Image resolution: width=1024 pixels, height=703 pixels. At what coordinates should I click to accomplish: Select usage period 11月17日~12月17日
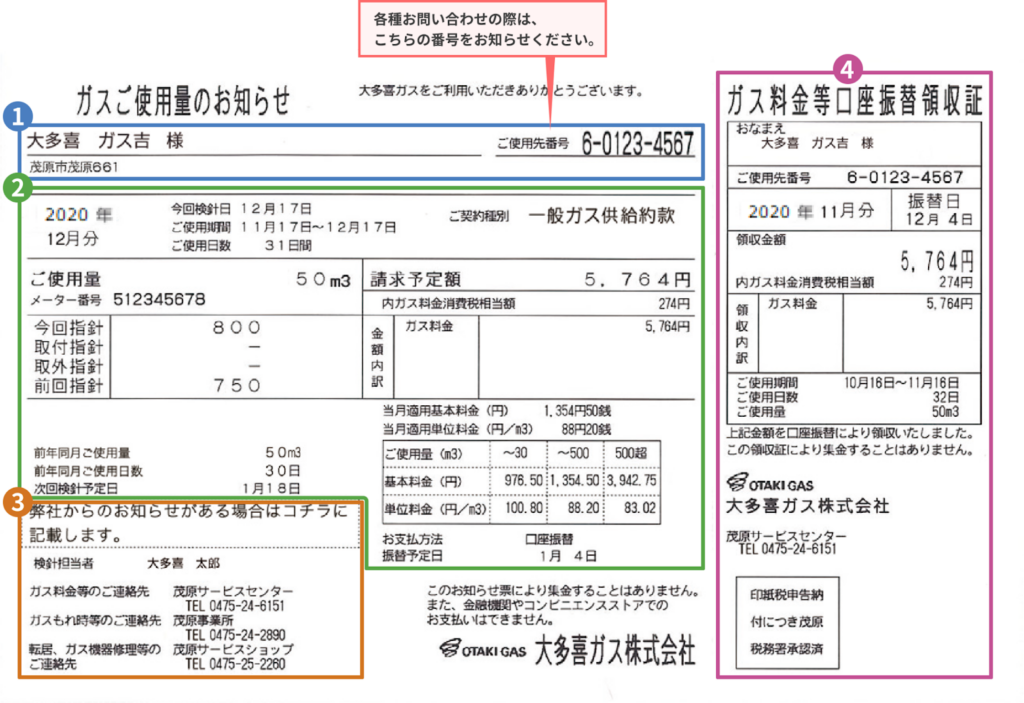click(317, 227)
